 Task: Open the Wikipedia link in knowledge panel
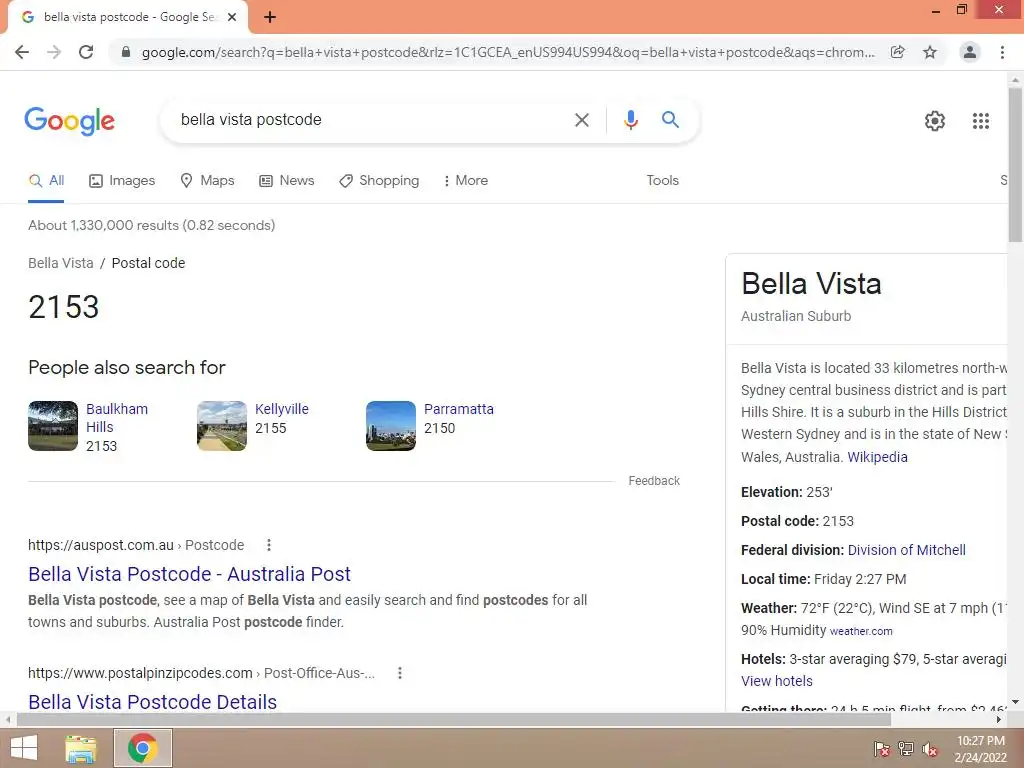(x=877, y=457)
